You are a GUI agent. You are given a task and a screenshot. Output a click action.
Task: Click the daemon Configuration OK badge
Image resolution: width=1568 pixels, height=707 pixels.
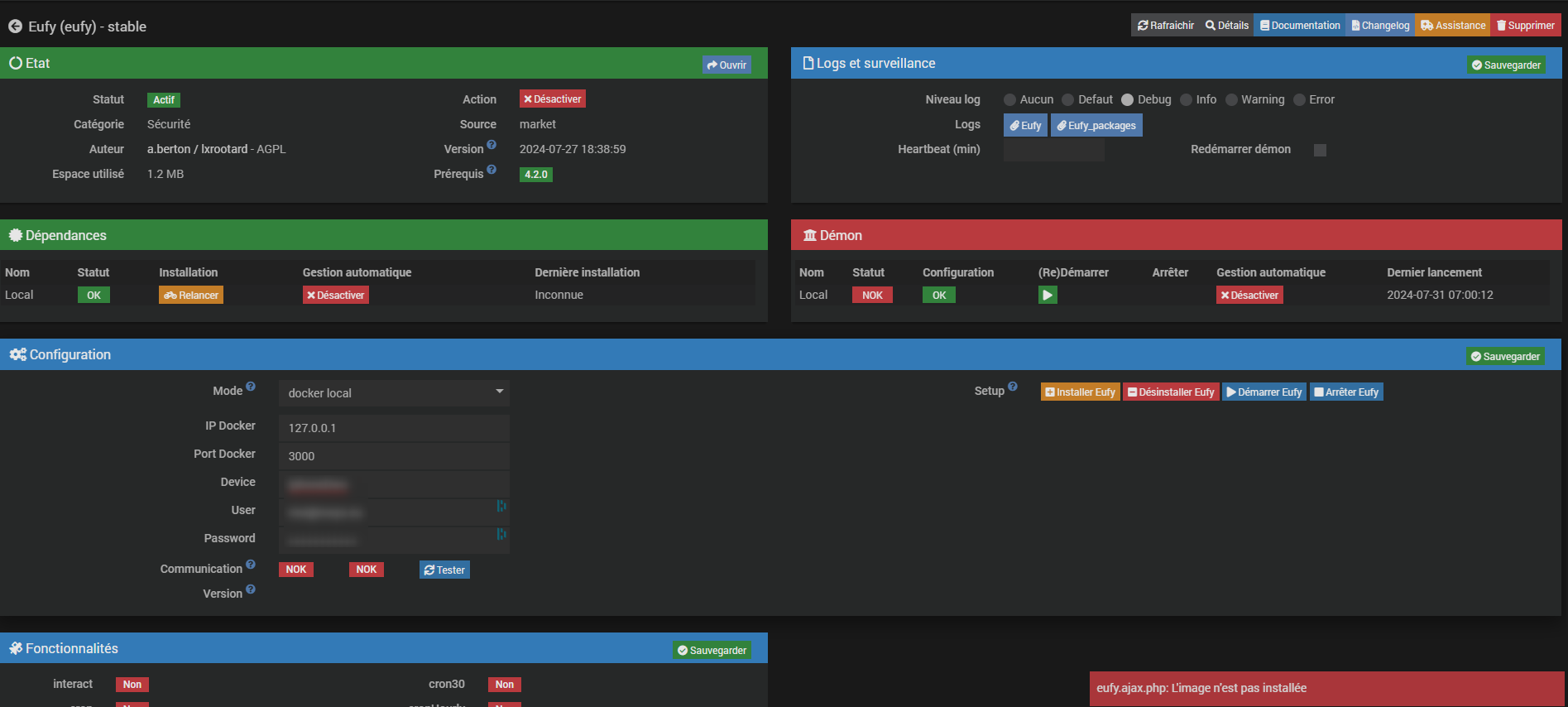pos(939,296)
